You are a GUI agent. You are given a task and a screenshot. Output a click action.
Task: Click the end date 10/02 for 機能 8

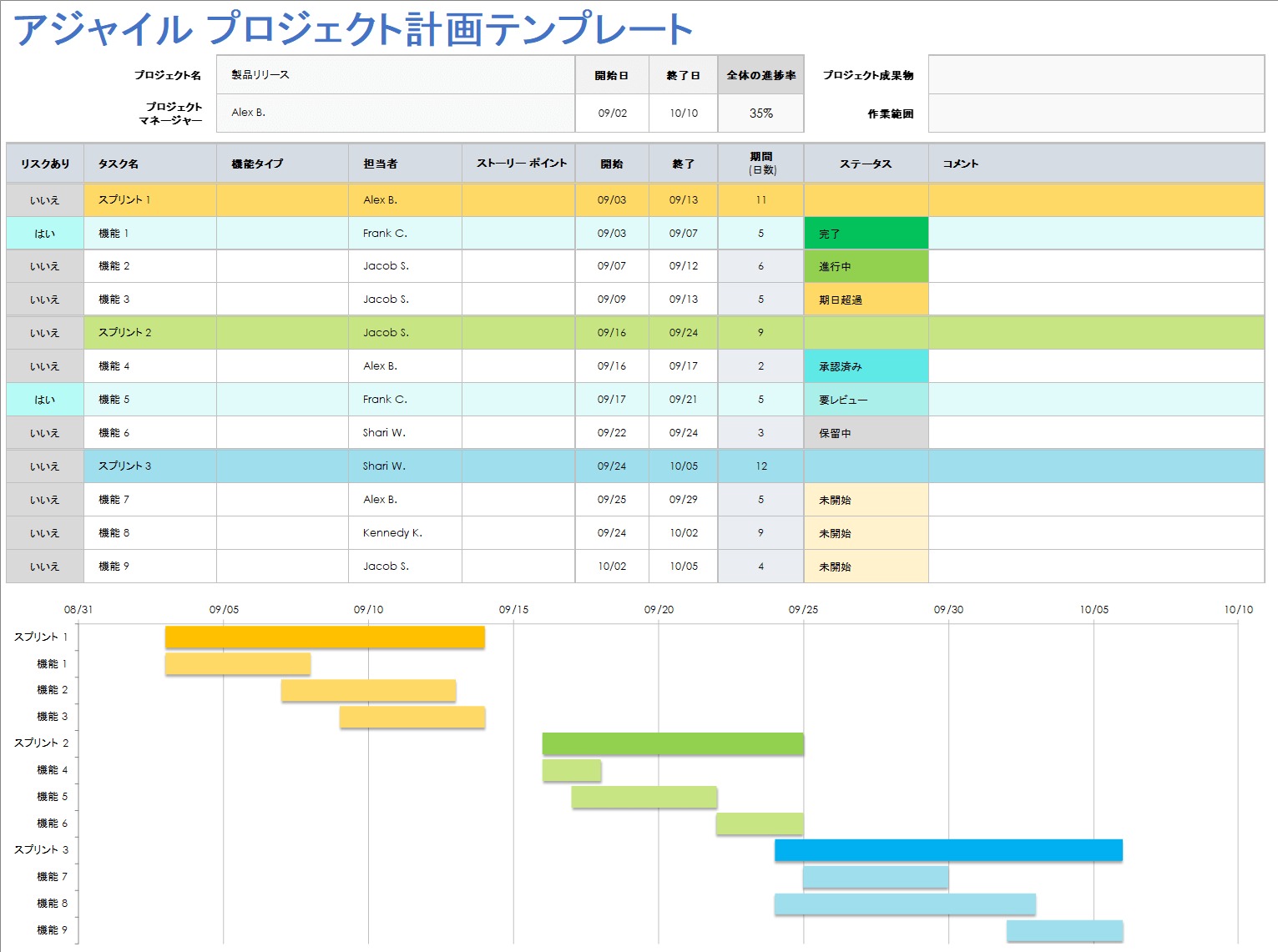[x=684, y=533]
